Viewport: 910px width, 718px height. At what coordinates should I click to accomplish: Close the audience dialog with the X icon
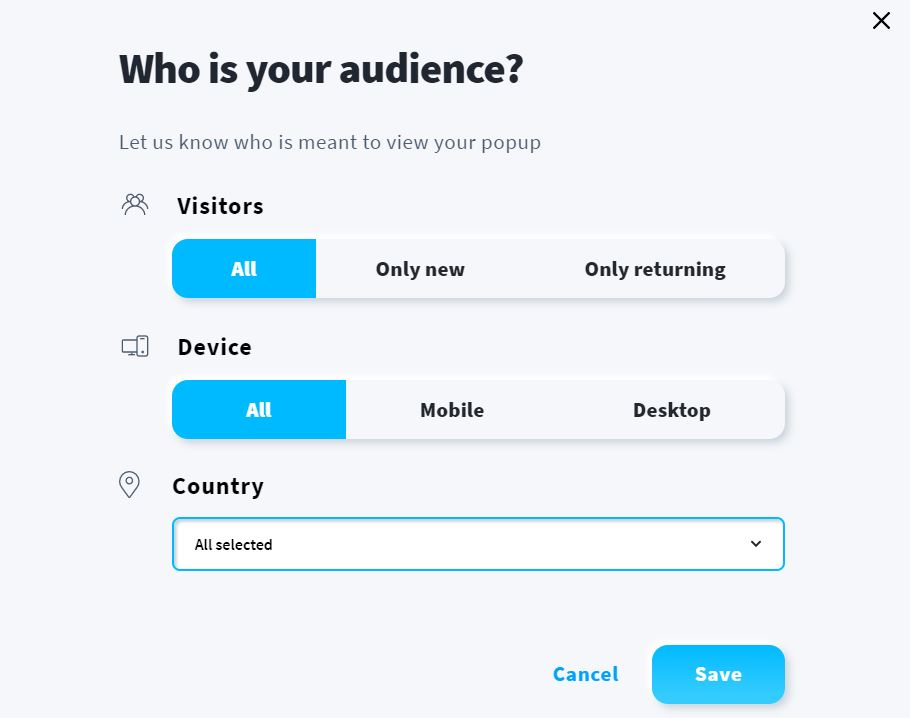click(881, 21)
